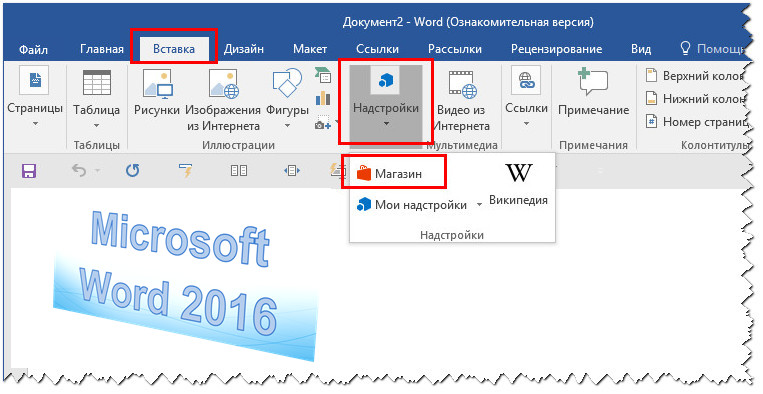Click the Redo circular arrow icon
This screenshot has width=763, height=394.
tap(132, 171)
